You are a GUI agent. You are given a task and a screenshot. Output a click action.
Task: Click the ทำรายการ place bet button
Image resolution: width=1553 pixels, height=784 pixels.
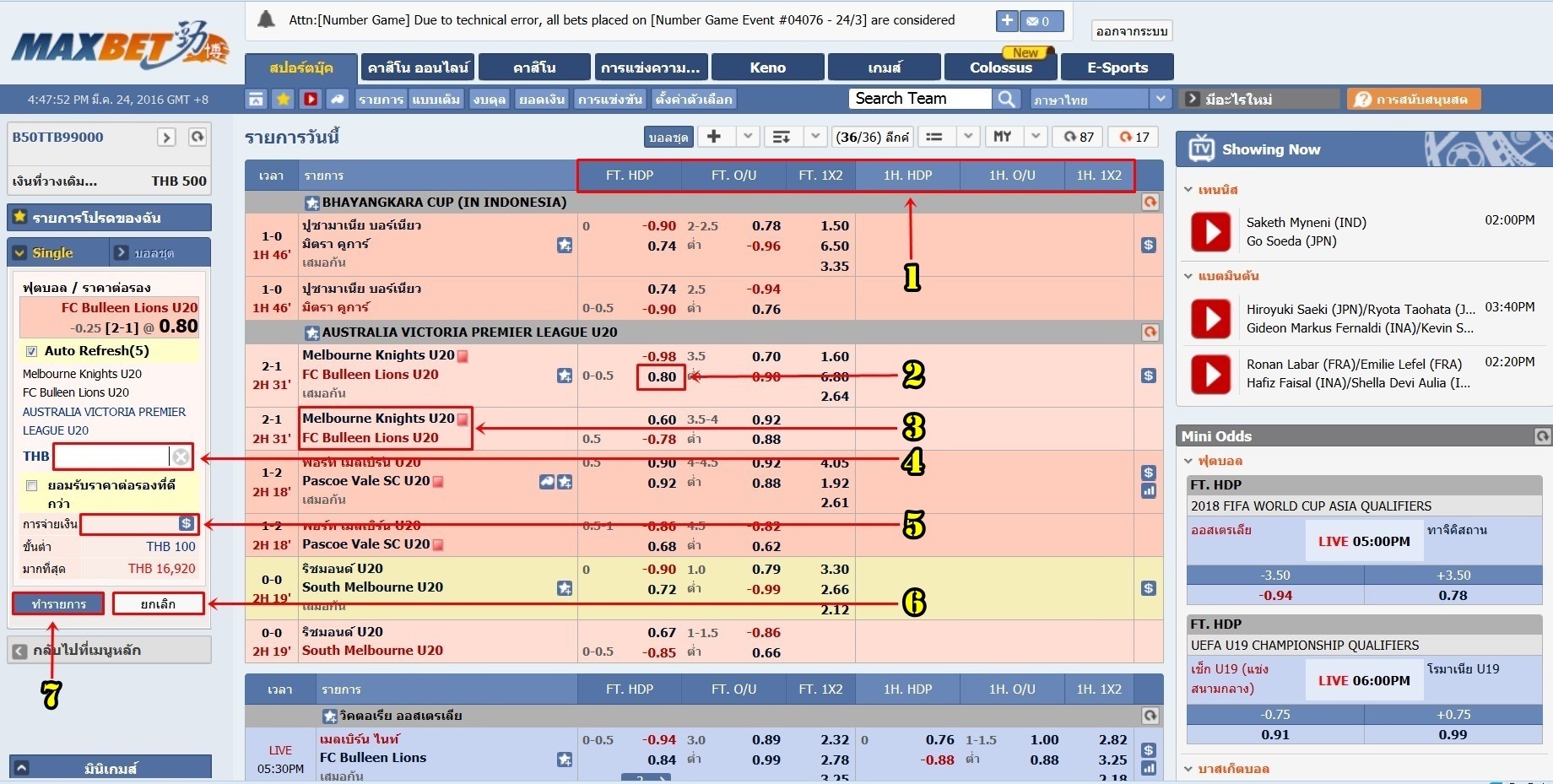(x=58, y=604)
